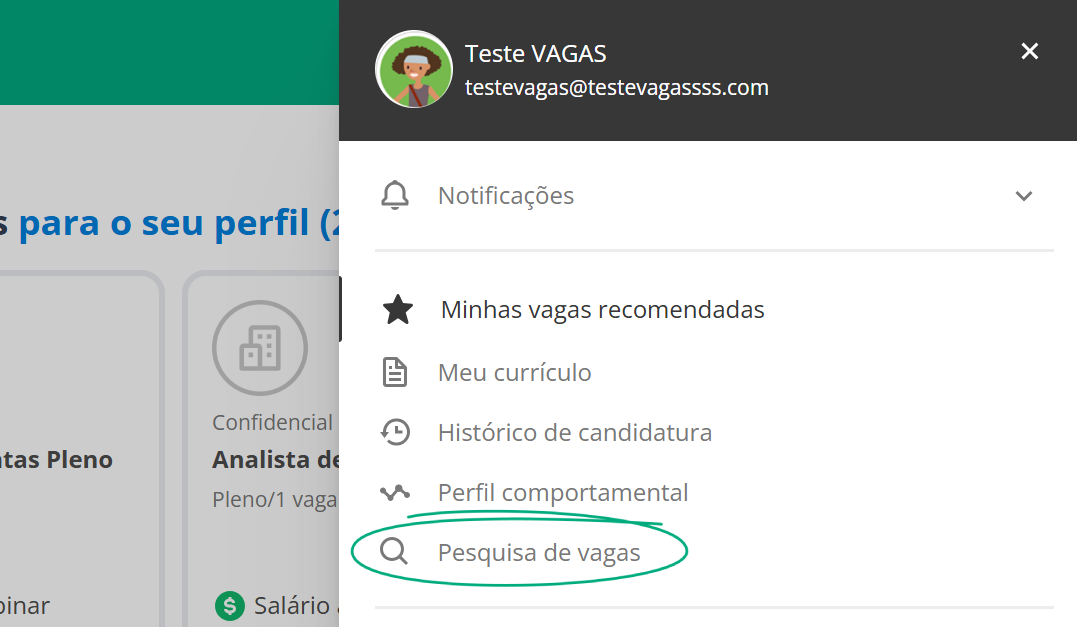1077x627 pixels.
Task: Go to Meu currículo
Action: pyautogui.click(x=514, y=372)
